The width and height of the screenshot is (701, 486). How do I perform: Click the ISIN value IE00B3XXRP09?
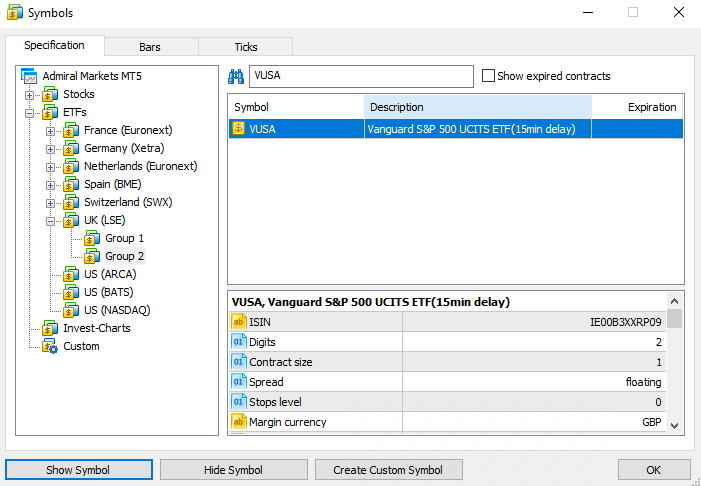(626, 322)
